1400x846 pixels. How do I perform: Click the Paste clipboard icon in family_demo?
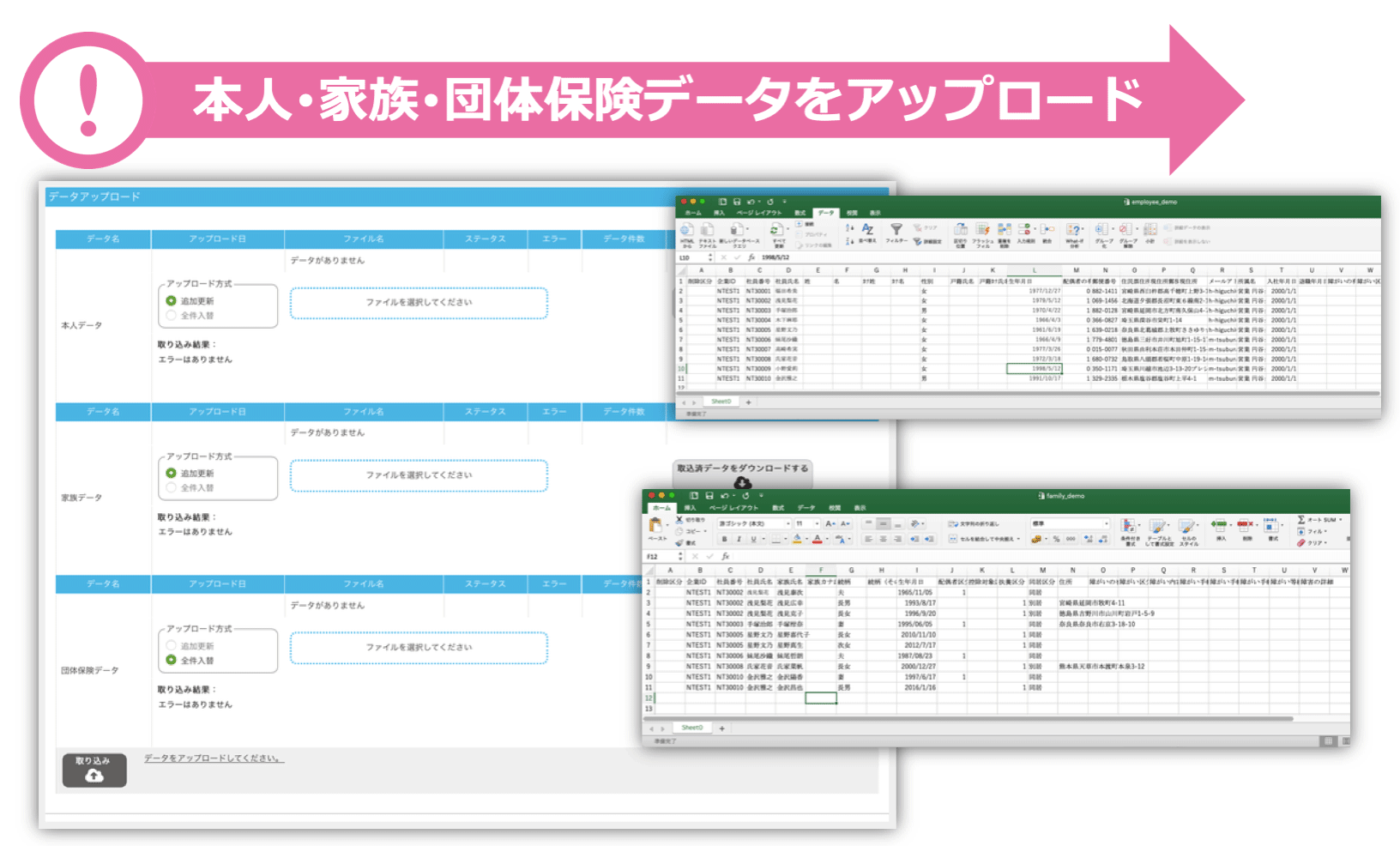pos(656,525)
